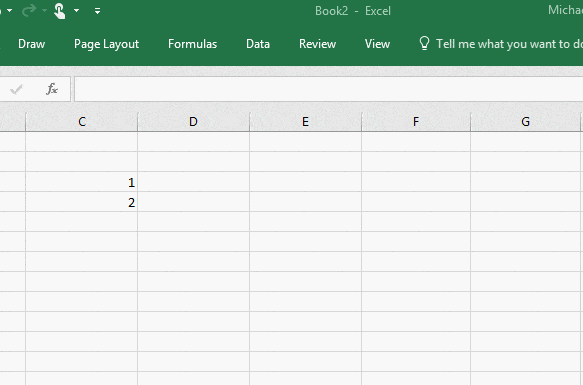Switch to the Page Layout tab
583x385 pixels.
(106, 44)
